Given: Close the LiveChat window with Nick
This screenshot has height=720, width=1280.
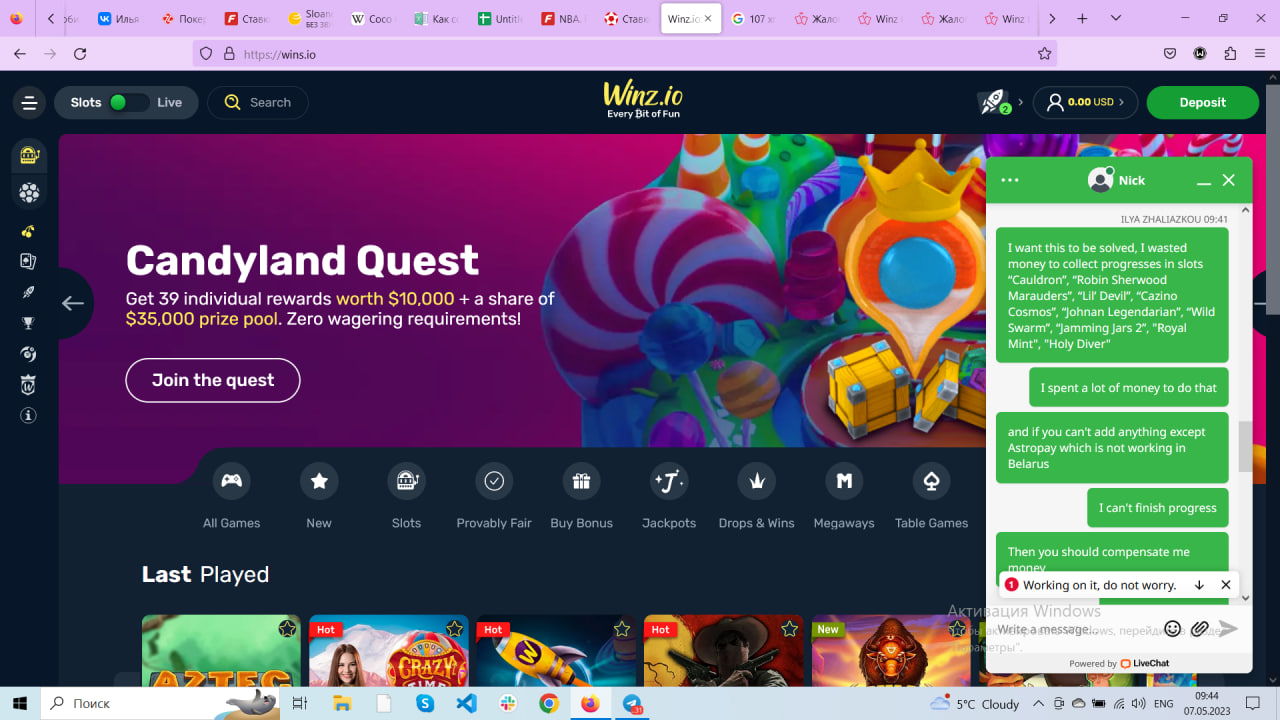Looking at the screenshot, I should 1229,180.
